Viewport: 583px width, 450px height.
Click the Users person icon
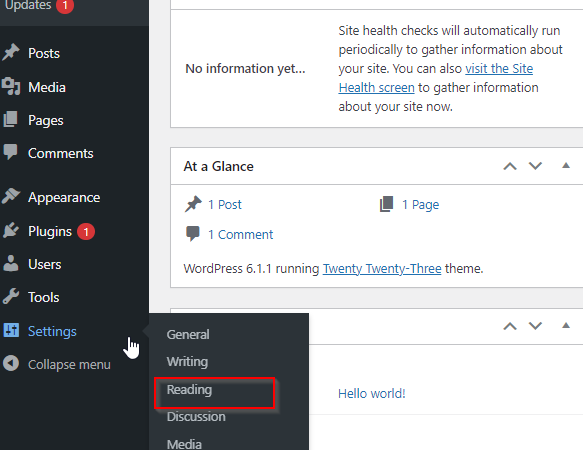tap(11, 263)
